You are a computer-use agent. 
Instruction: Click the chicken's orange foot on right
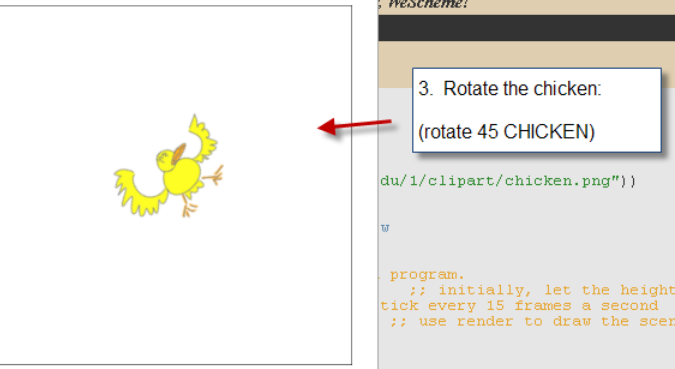[214, 175]
